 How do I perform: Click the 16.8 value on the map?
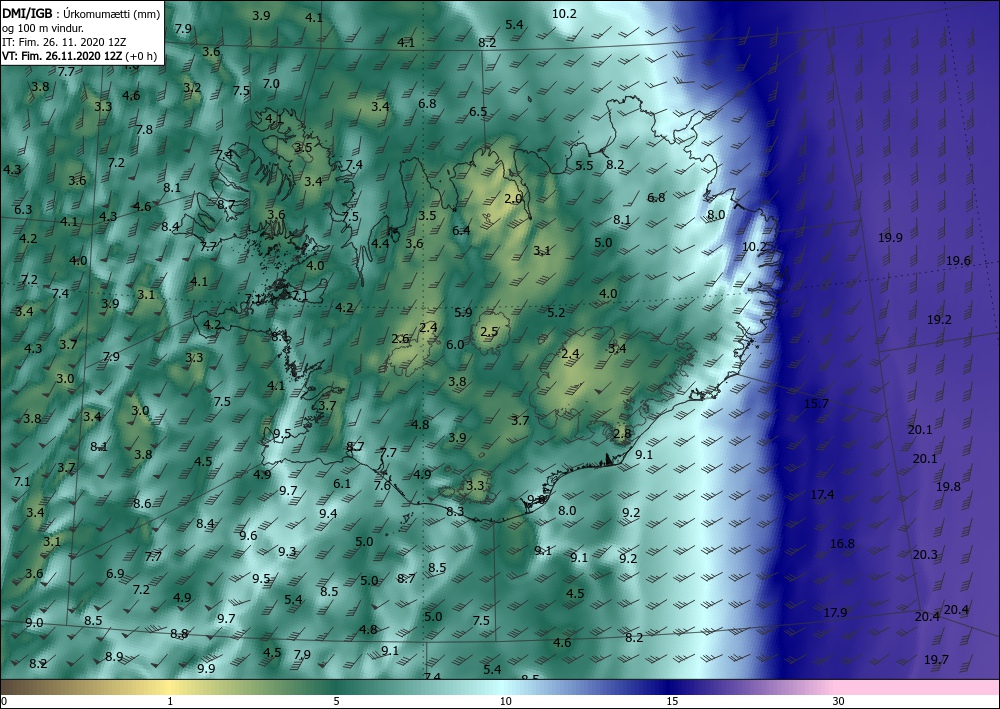842,544
